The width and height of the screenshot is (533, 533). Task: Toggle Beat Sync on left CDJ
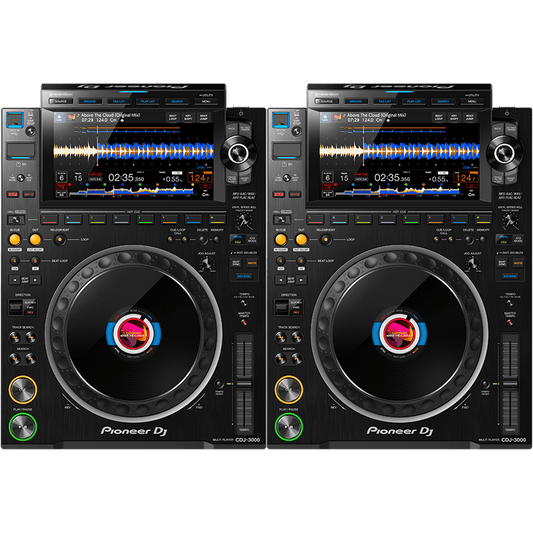pos(236,263)
